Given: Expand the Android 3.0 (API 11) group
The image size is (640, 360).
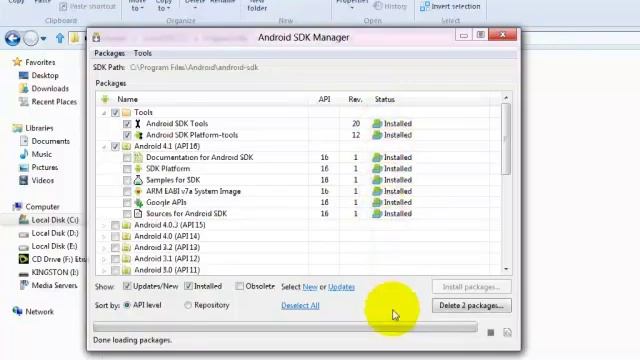Looking at the screenshot, I should (x=104, y=270).
